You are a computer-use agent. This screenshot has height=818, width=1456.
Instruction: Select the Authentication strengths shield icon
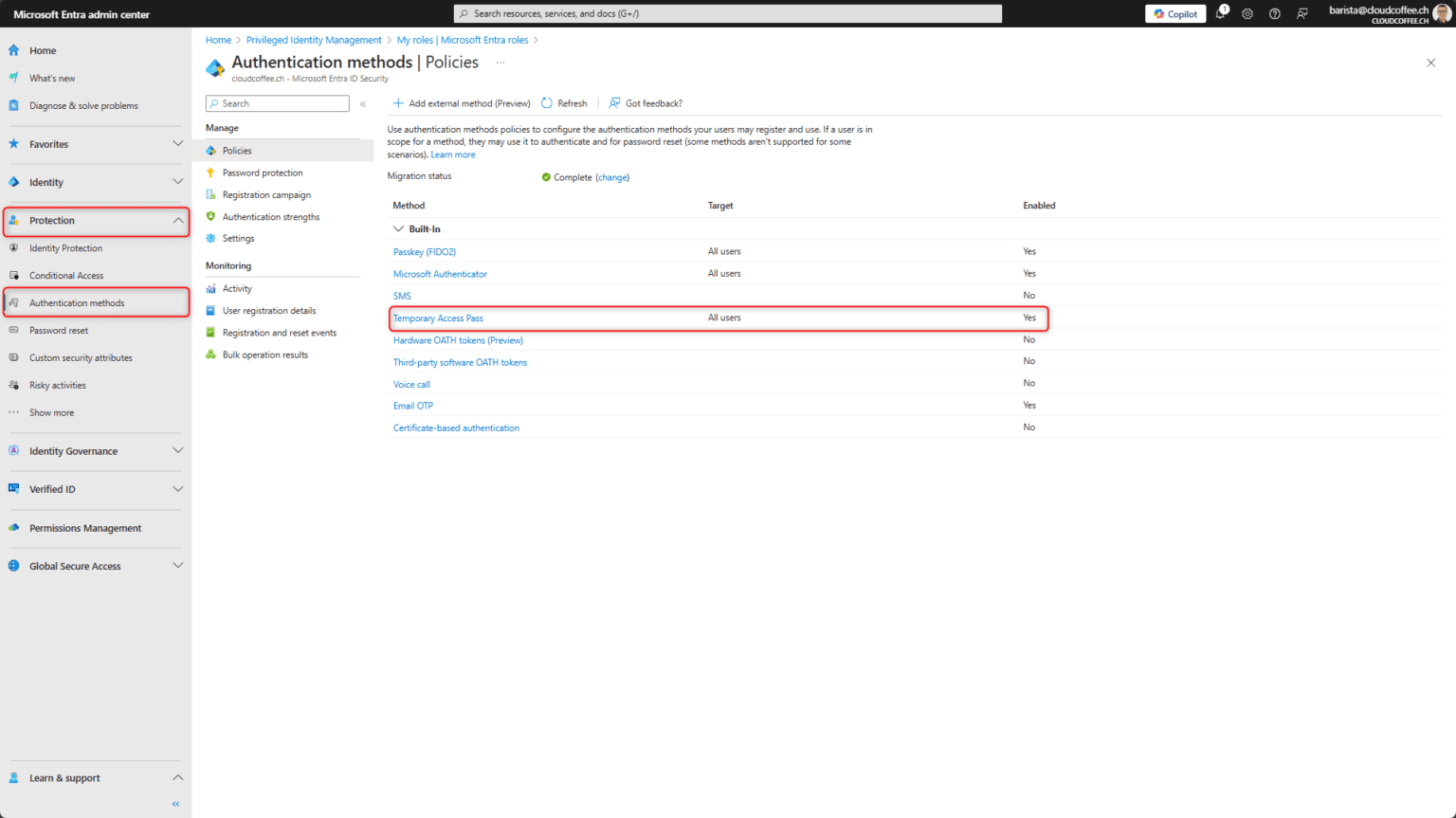pyautogui.click(x=210, y=216)
